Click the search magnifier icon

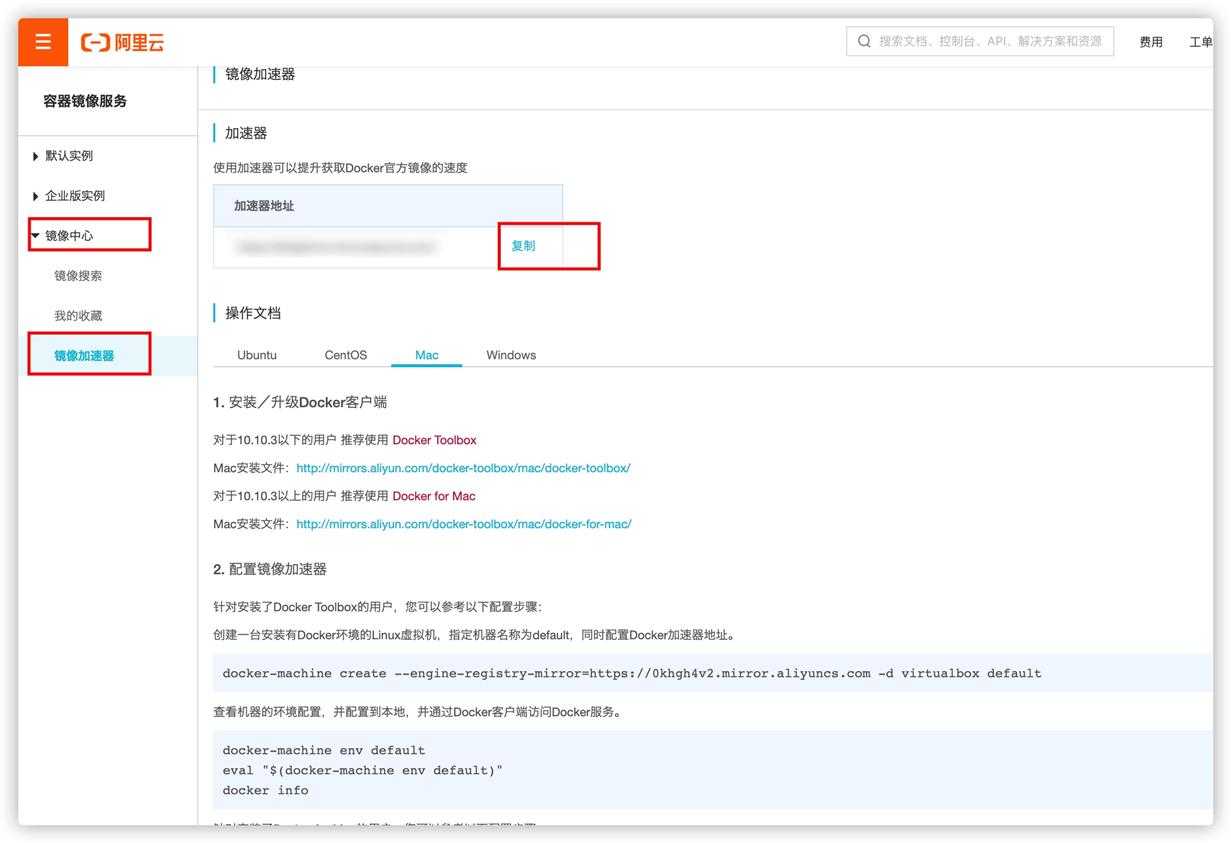coord(864,41)
